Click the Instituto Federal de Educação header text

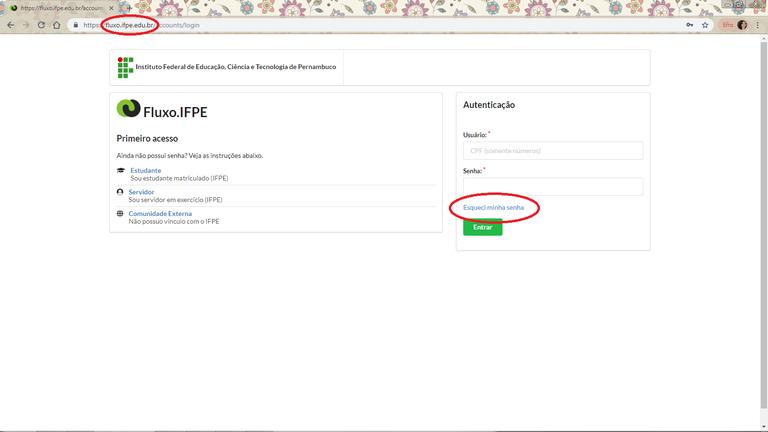point(236,67)
